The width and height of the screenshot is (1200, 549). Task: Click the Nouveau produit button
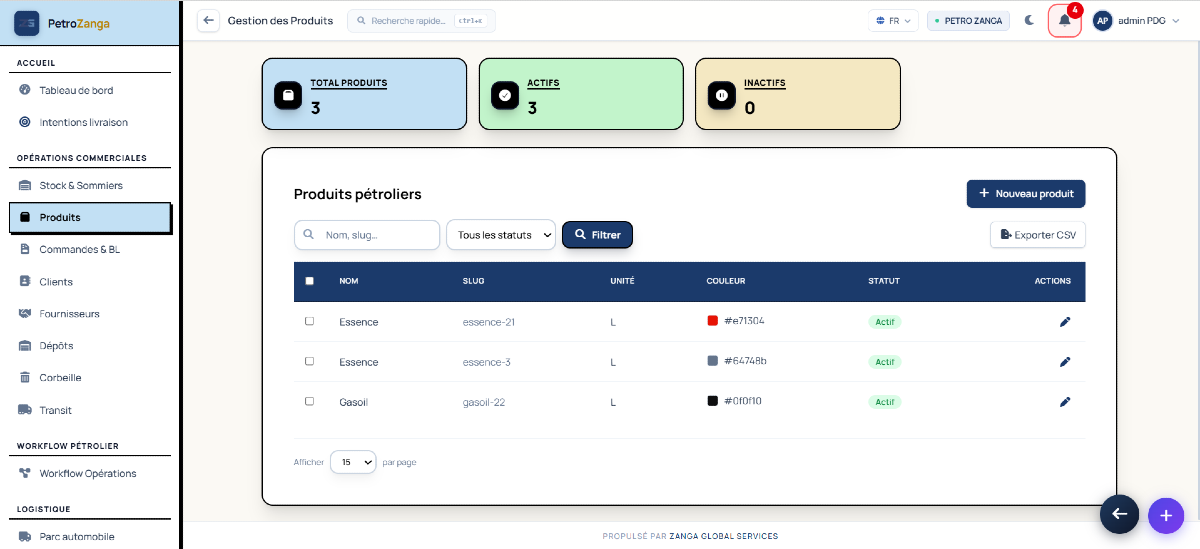[1026, 194]
